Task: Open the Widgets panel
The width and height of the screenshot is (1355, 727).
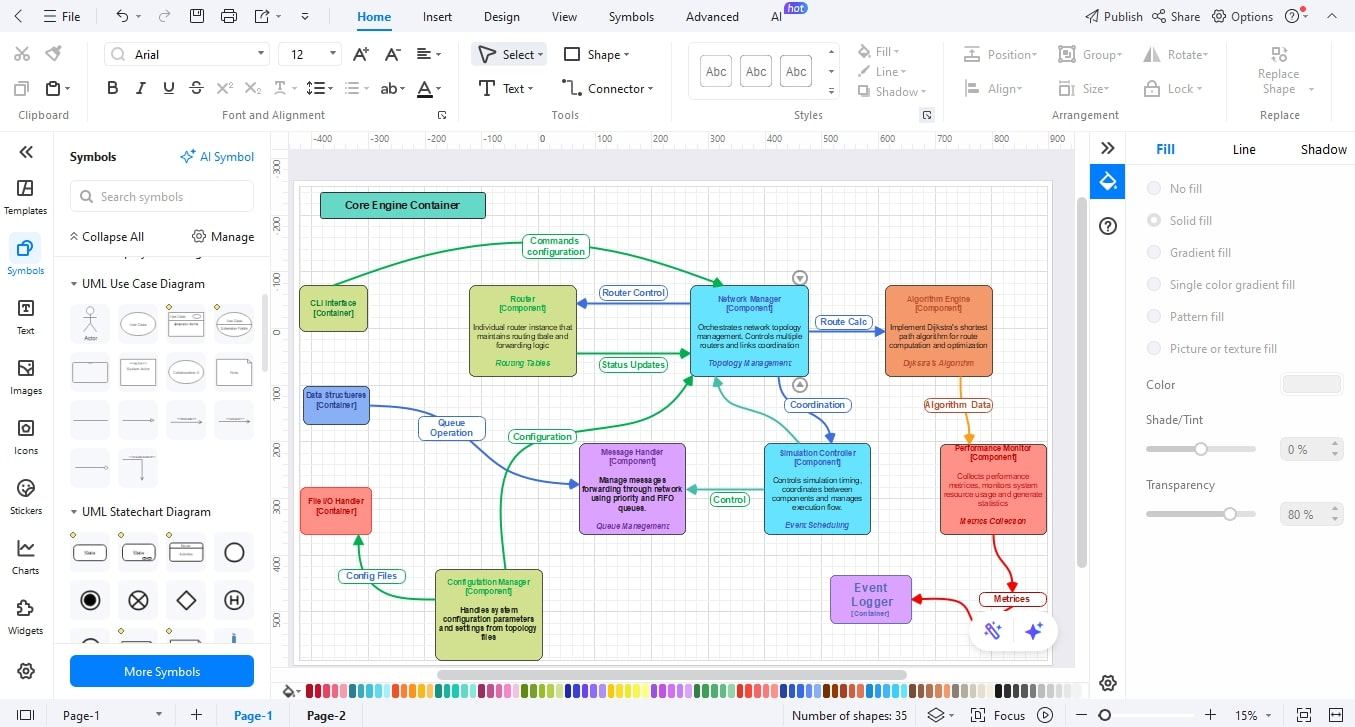Action: coord(25,615)
